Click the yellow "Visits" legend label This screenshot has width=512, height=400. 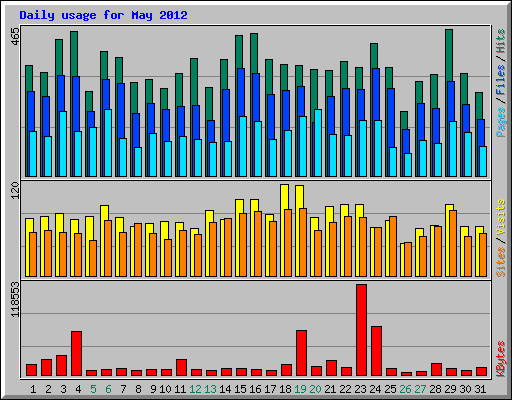(501, 217)
